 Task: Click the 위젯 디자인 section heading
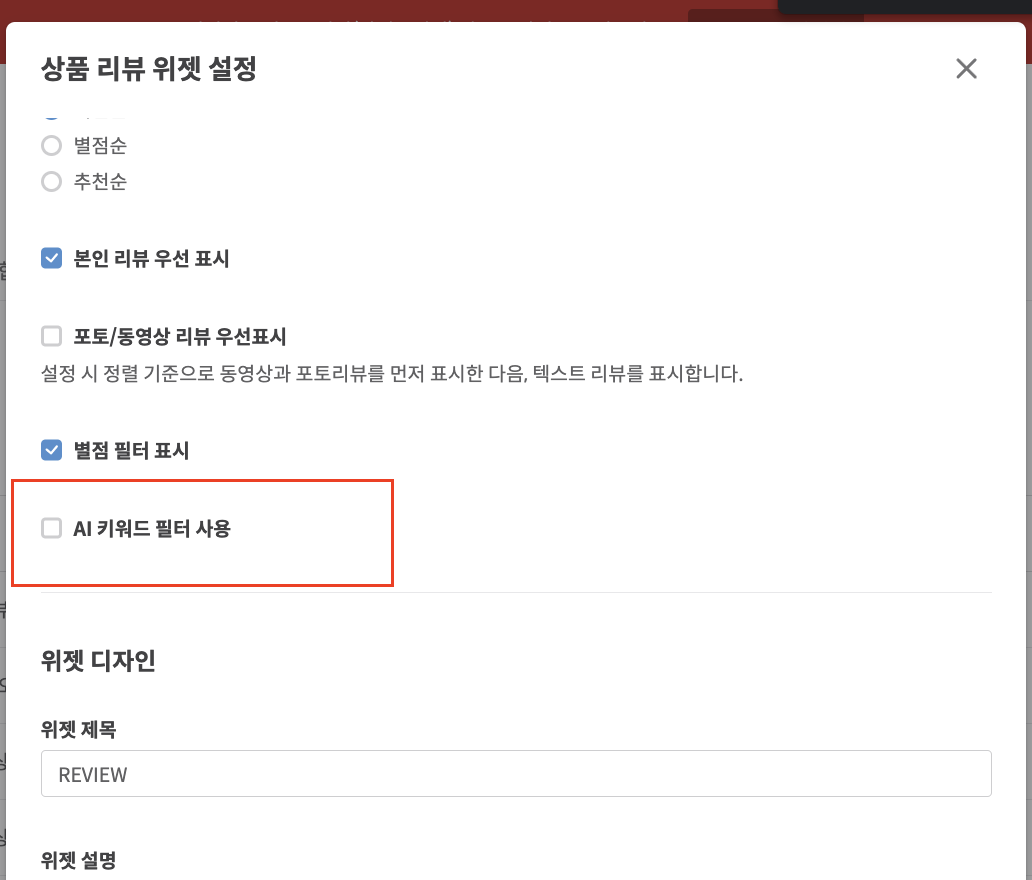pos(98,660)
